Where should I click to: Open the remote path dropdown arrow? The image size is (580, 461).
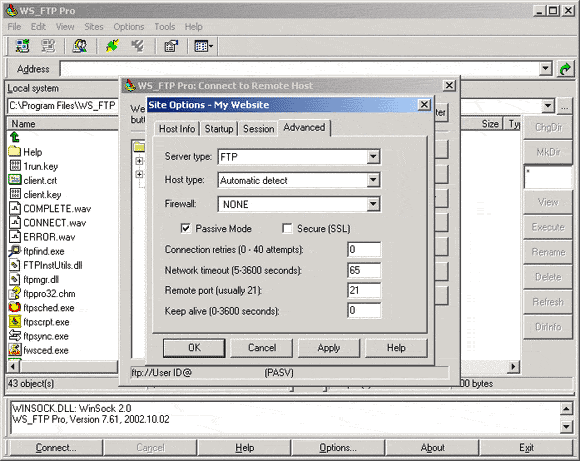tap(548, 106)
